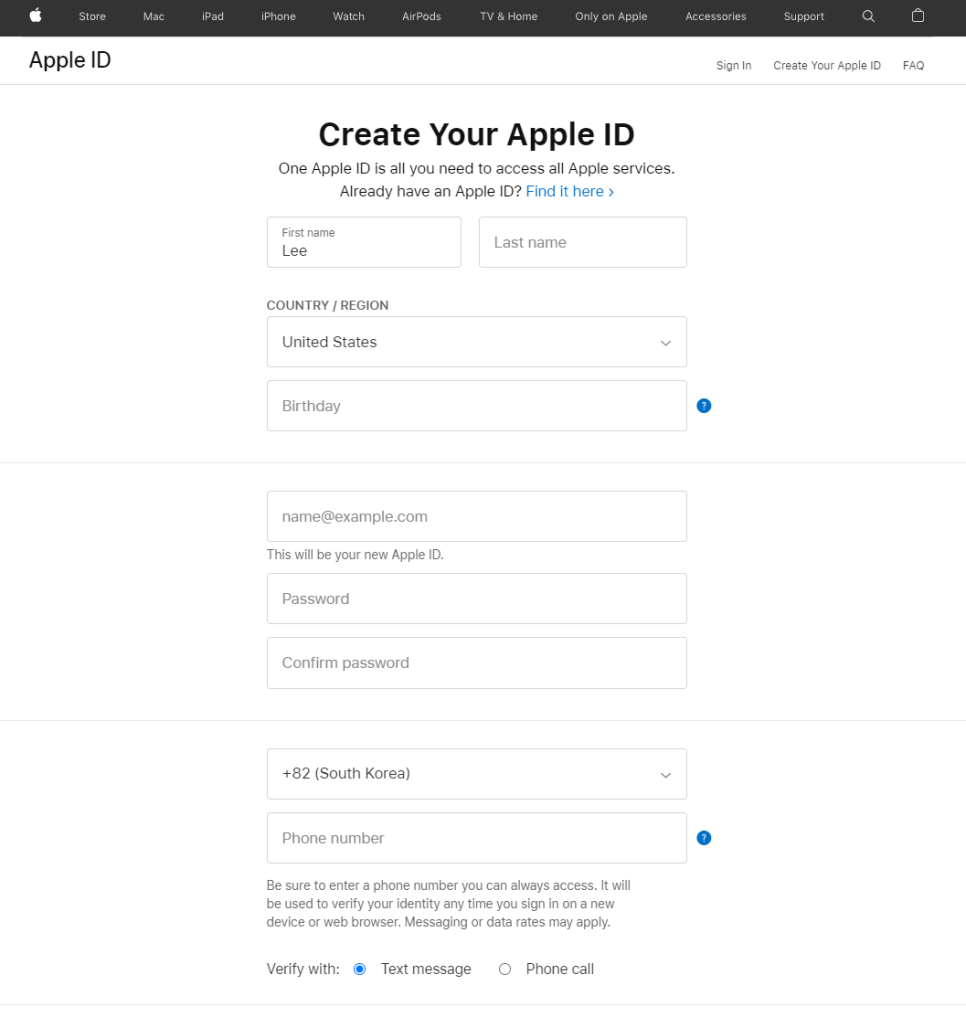This screenshot has width=966, height=1017.
Task: Click the Apple logo icon
Action: coord(36,16)
